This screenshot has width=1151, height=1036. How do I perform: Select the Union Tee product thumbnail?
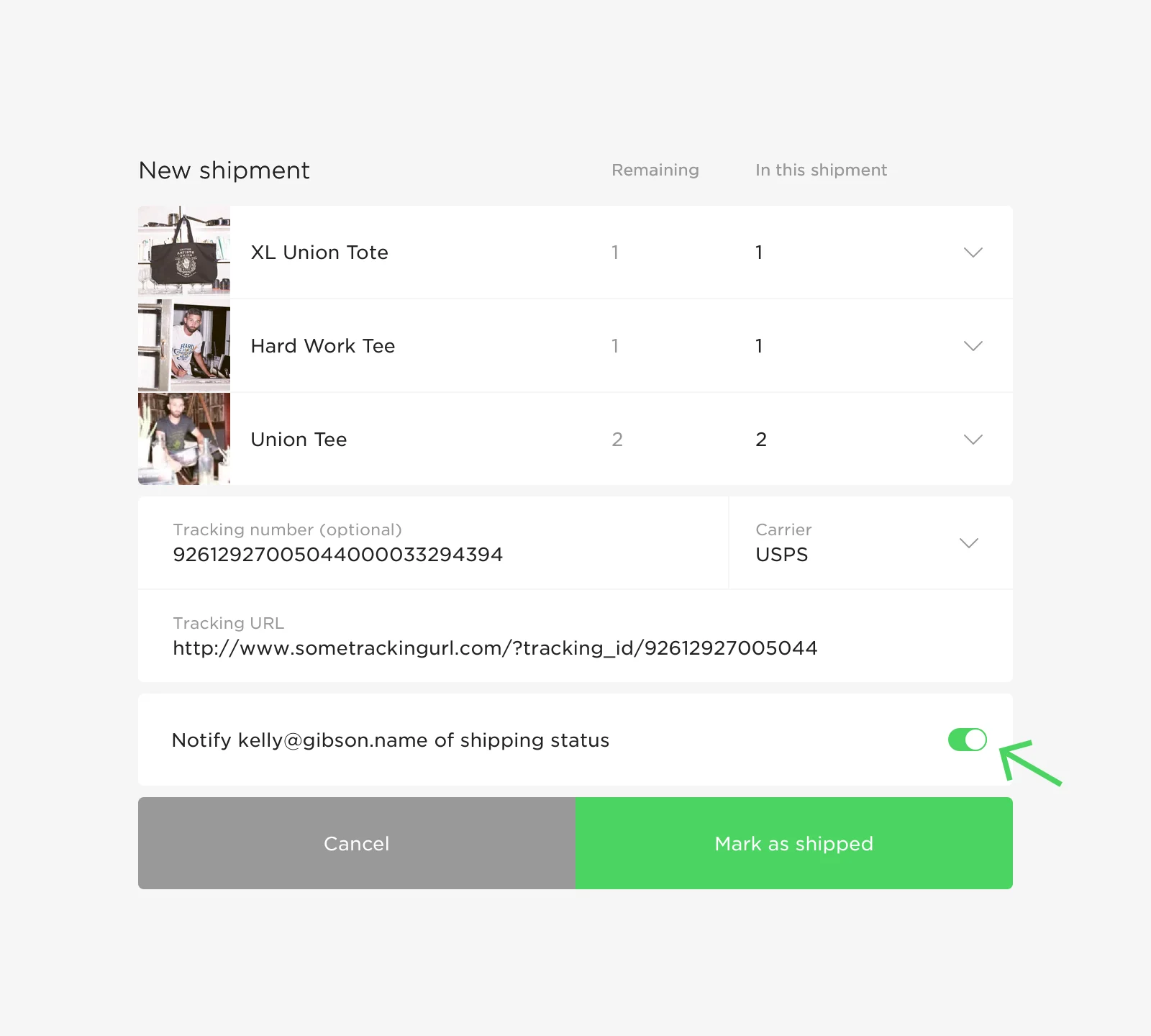click(184, 439)
